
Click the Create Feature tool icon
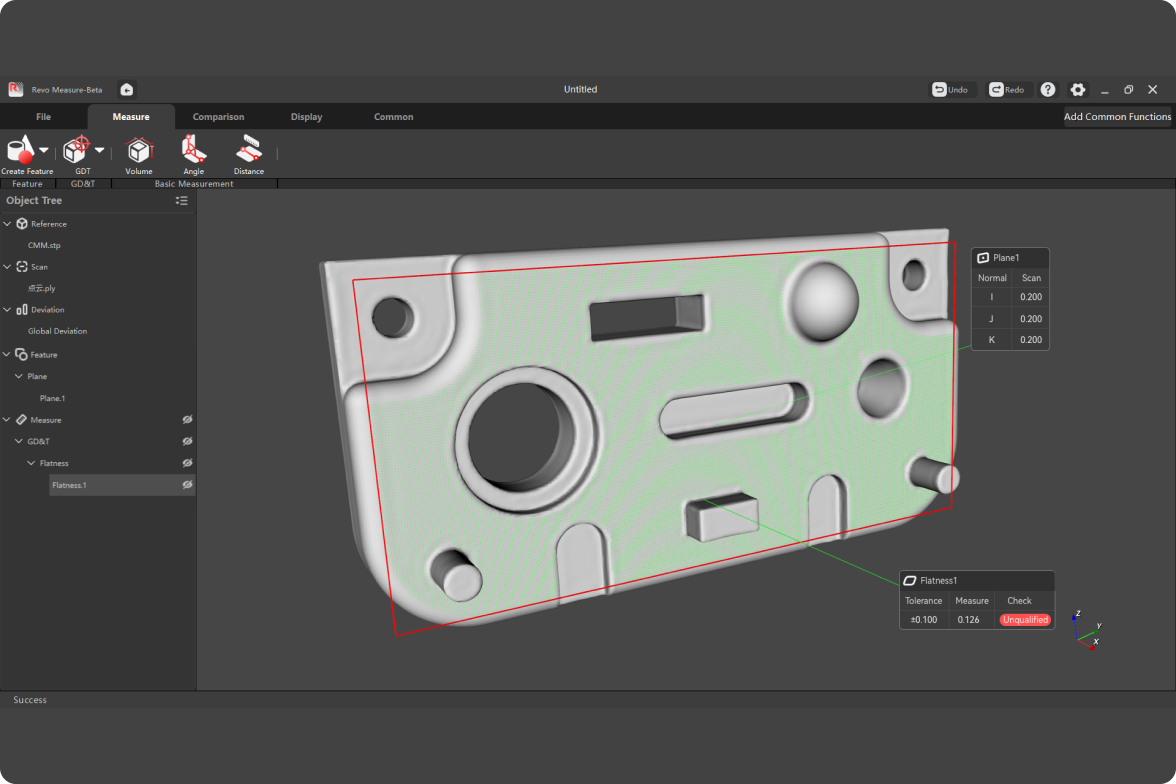click(x=20, y=150)
